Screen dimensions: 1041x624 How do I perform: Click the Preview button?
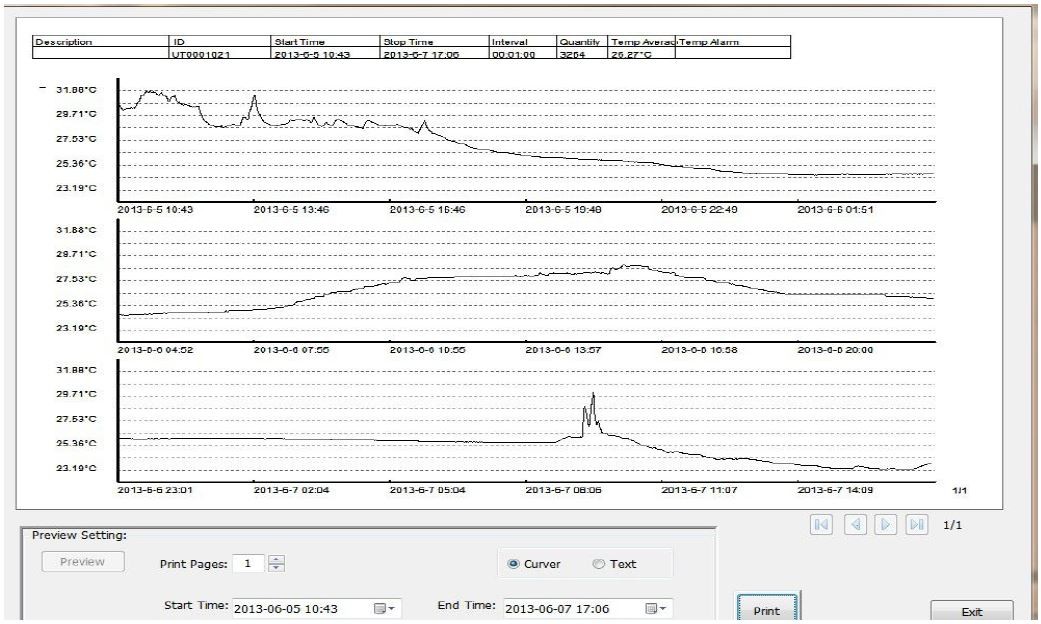(82, 562)
